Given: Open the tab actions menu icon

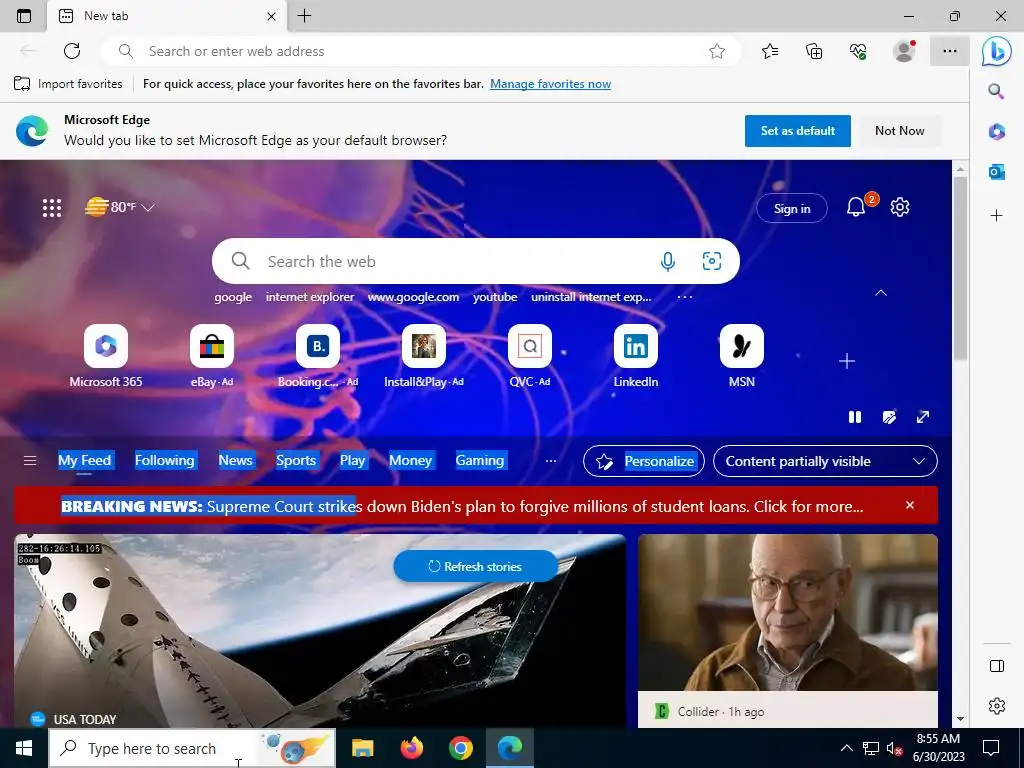Looking at the screenshot, I should pyautogui.click(x=24, y=16).
